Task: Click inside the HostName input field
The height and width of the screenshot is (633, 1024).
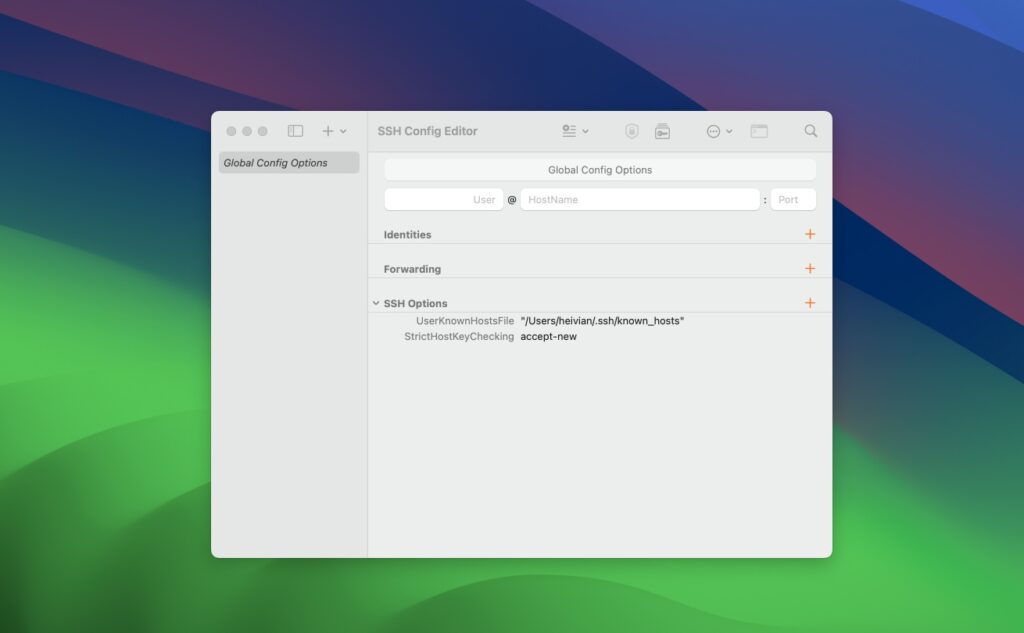Action: (x=639, y=199)
